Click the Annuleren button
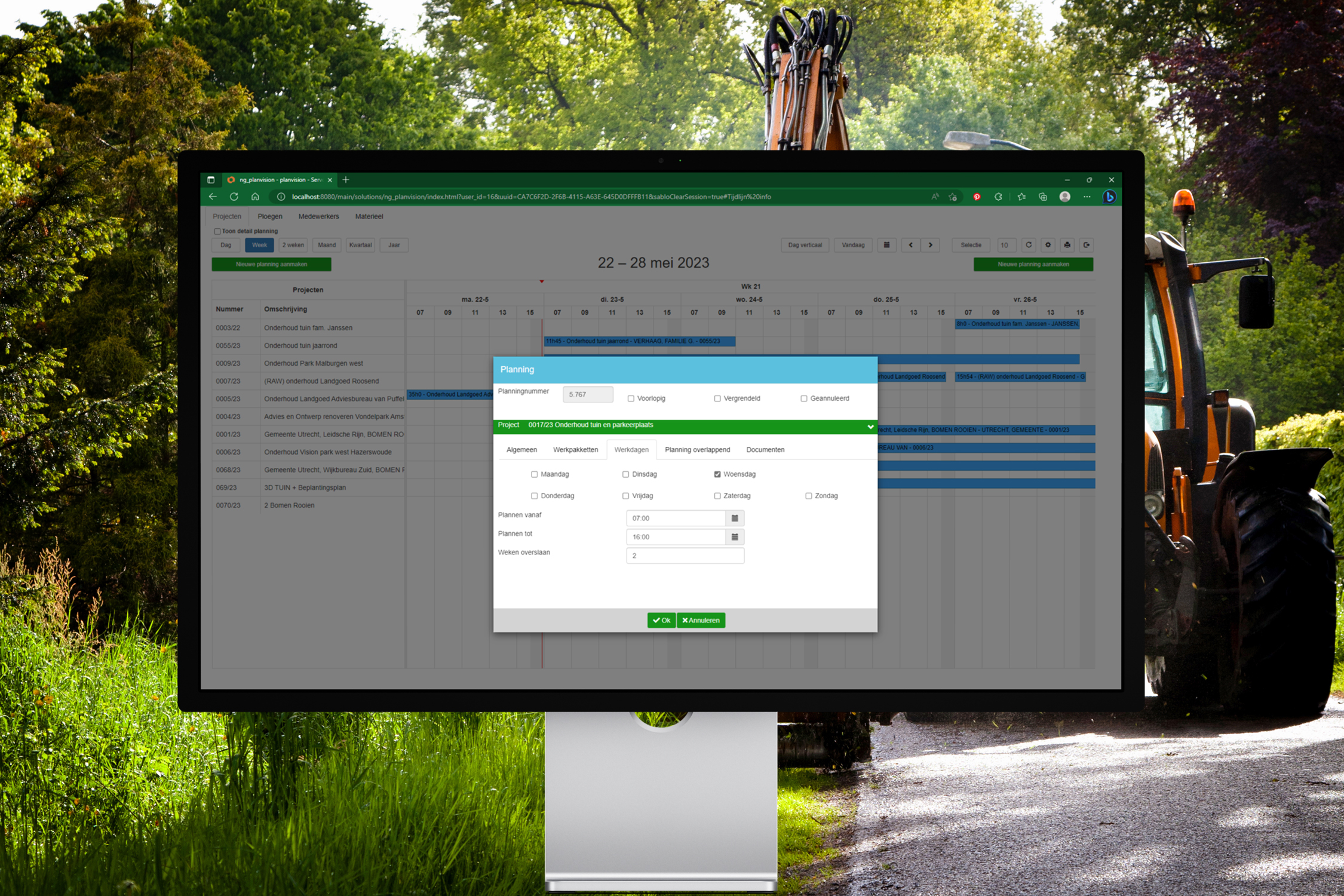 [701, 620]
